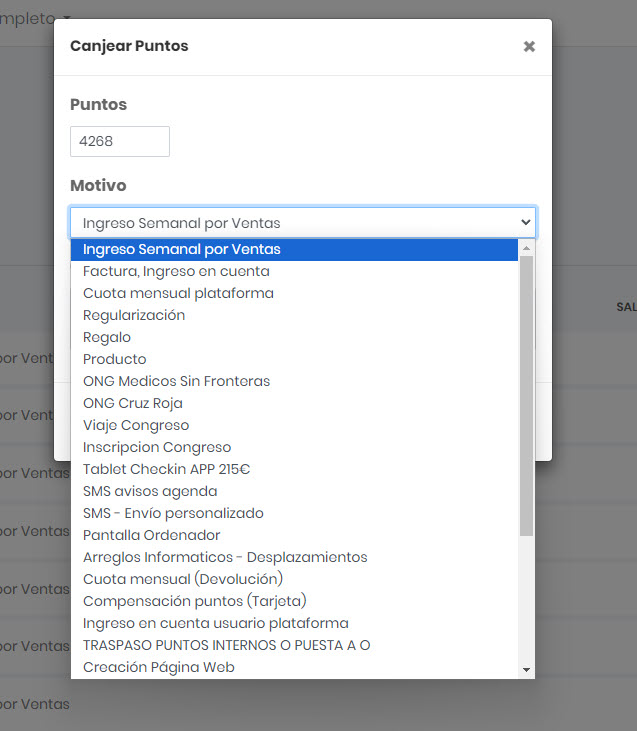Screen dimensions: 637x731
Task: Pick 'Pantalla Ordenador' from the list
Action: click(152, 535)
